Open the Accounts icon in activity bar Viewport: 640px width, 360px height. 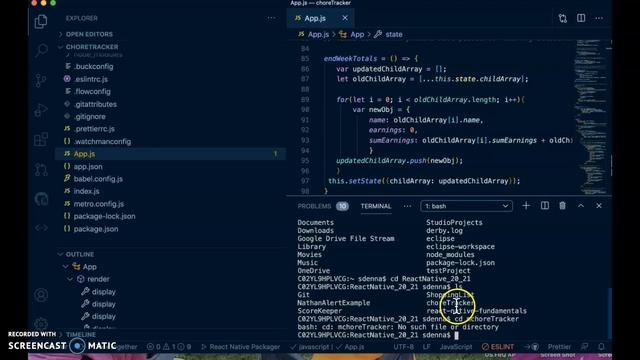click(41, 295)
